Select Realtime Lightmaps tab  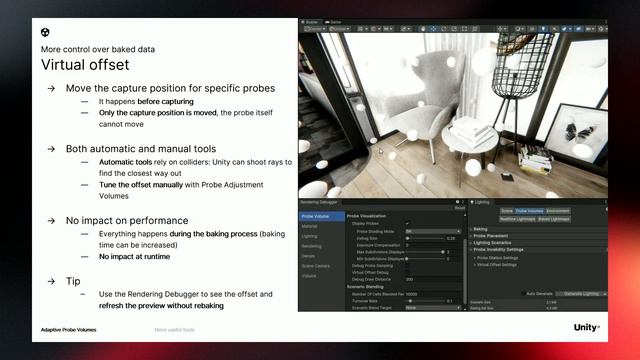click(x=518, y=219)
